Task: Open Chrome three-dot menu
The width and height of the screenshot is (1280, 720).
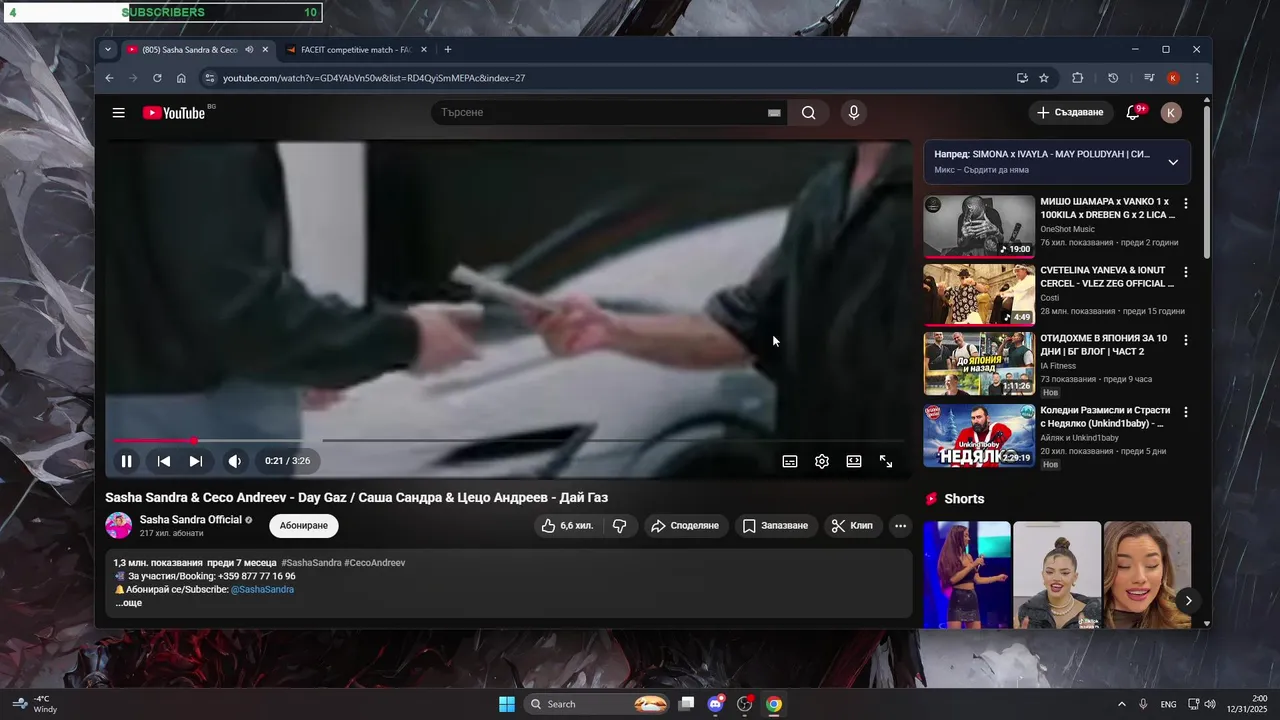Action: [1197, 78]
